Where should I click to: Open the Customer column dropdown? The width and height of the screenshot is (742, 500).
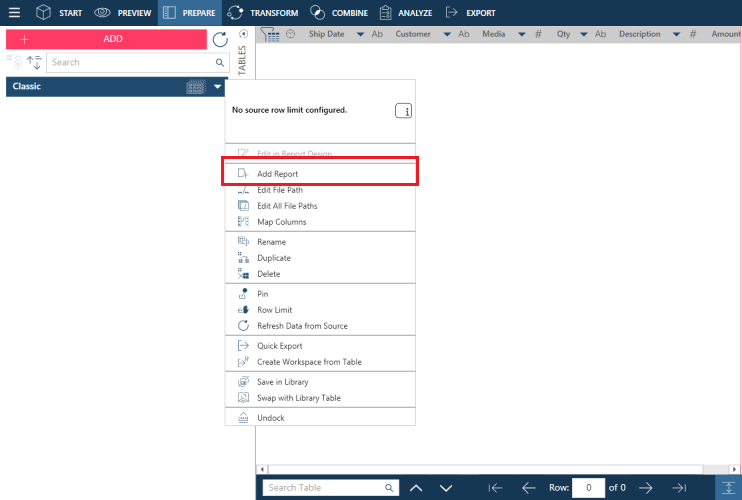tap(447, 34)
